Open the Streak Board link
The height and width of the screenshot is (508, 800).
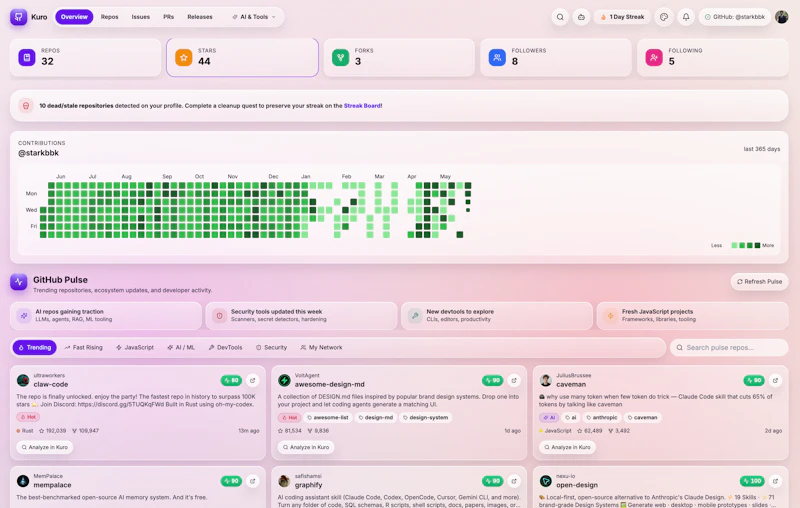tap(362, 106)
